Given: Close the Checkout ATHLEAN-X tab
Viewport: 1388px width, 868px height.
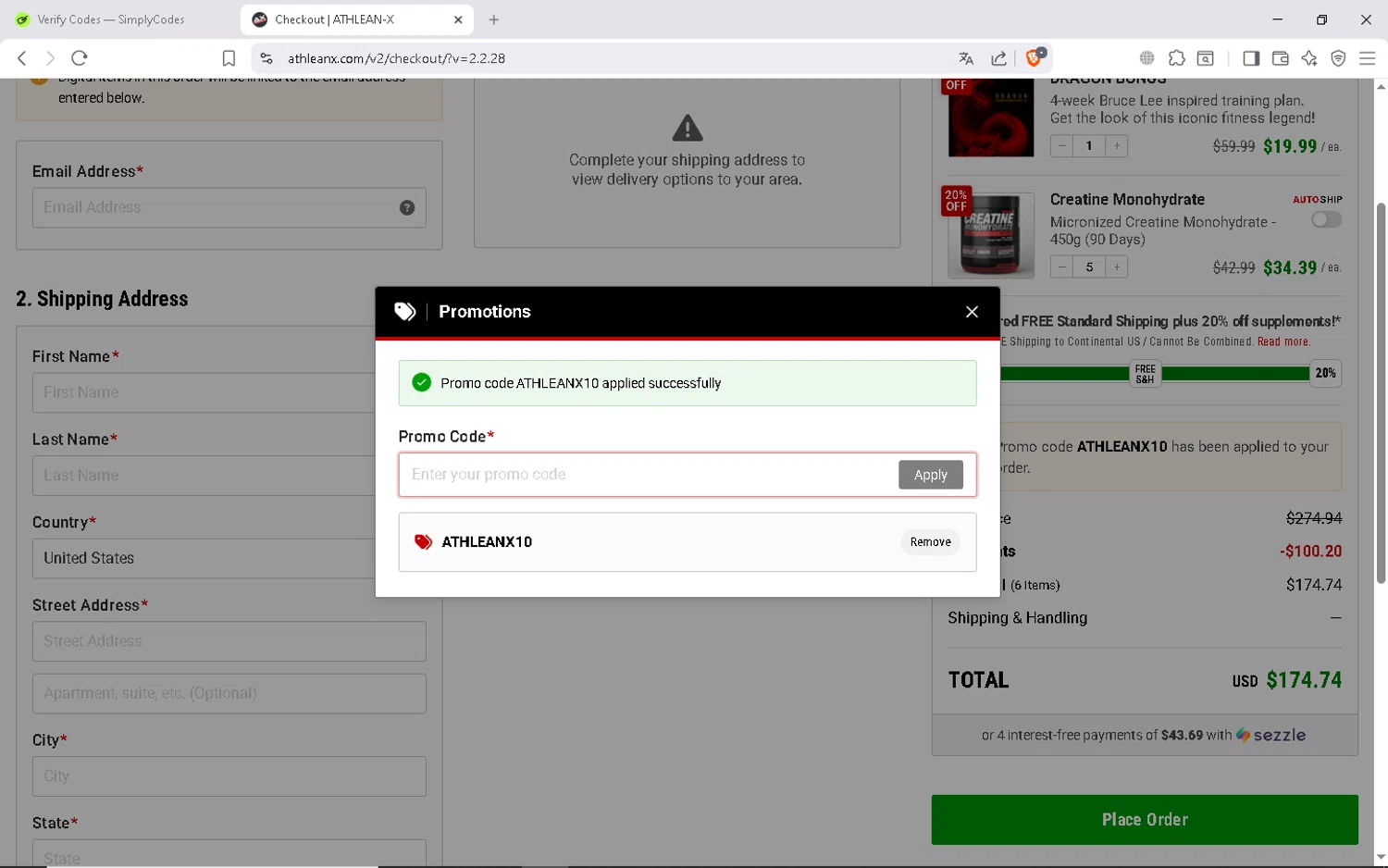Looking at the screenshot, I should (x=458, y=19).
